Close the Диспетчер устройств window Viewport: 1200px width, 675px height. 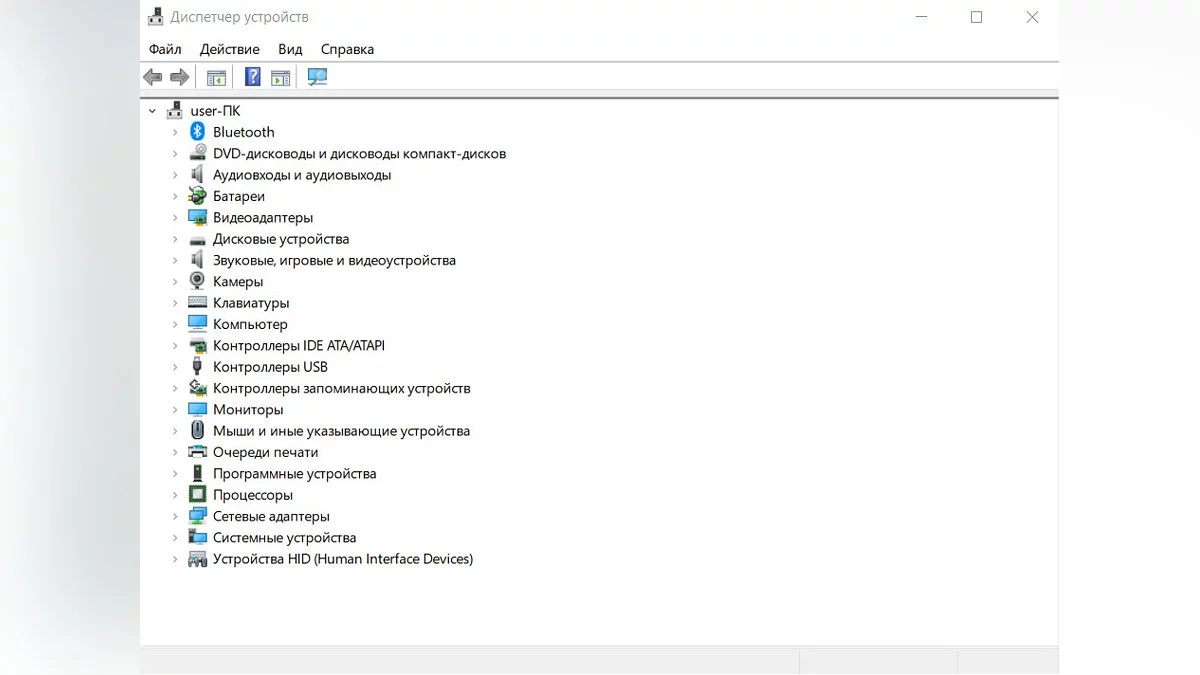tap(1032, 17)
